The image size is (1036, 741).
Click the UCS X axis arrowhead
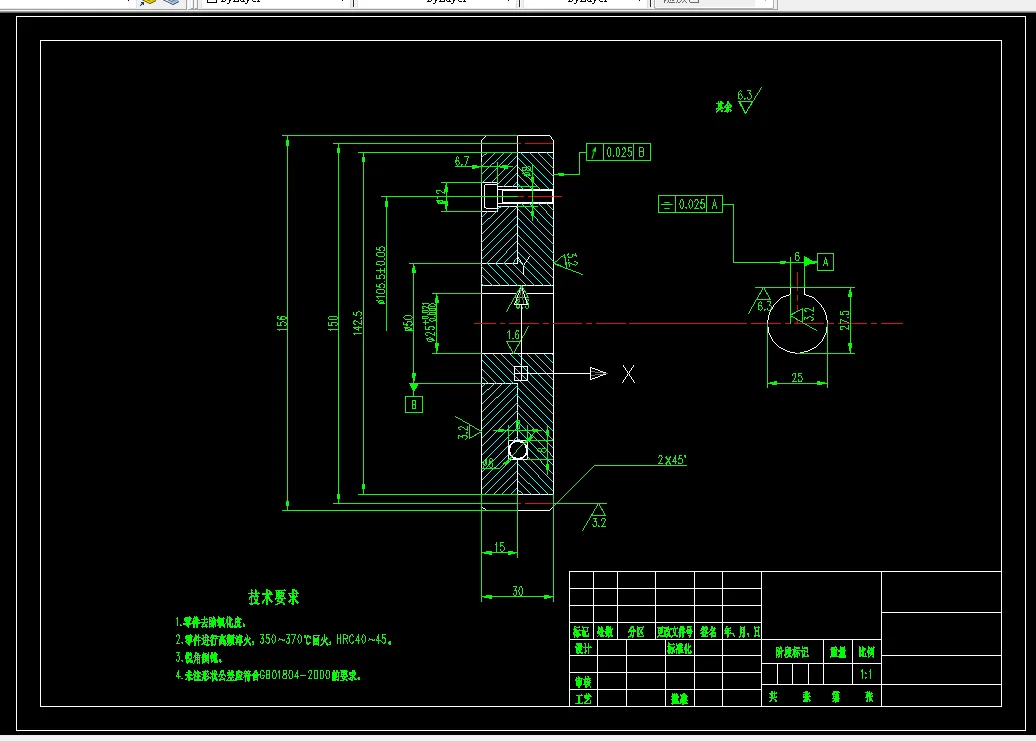coord(598,374)
